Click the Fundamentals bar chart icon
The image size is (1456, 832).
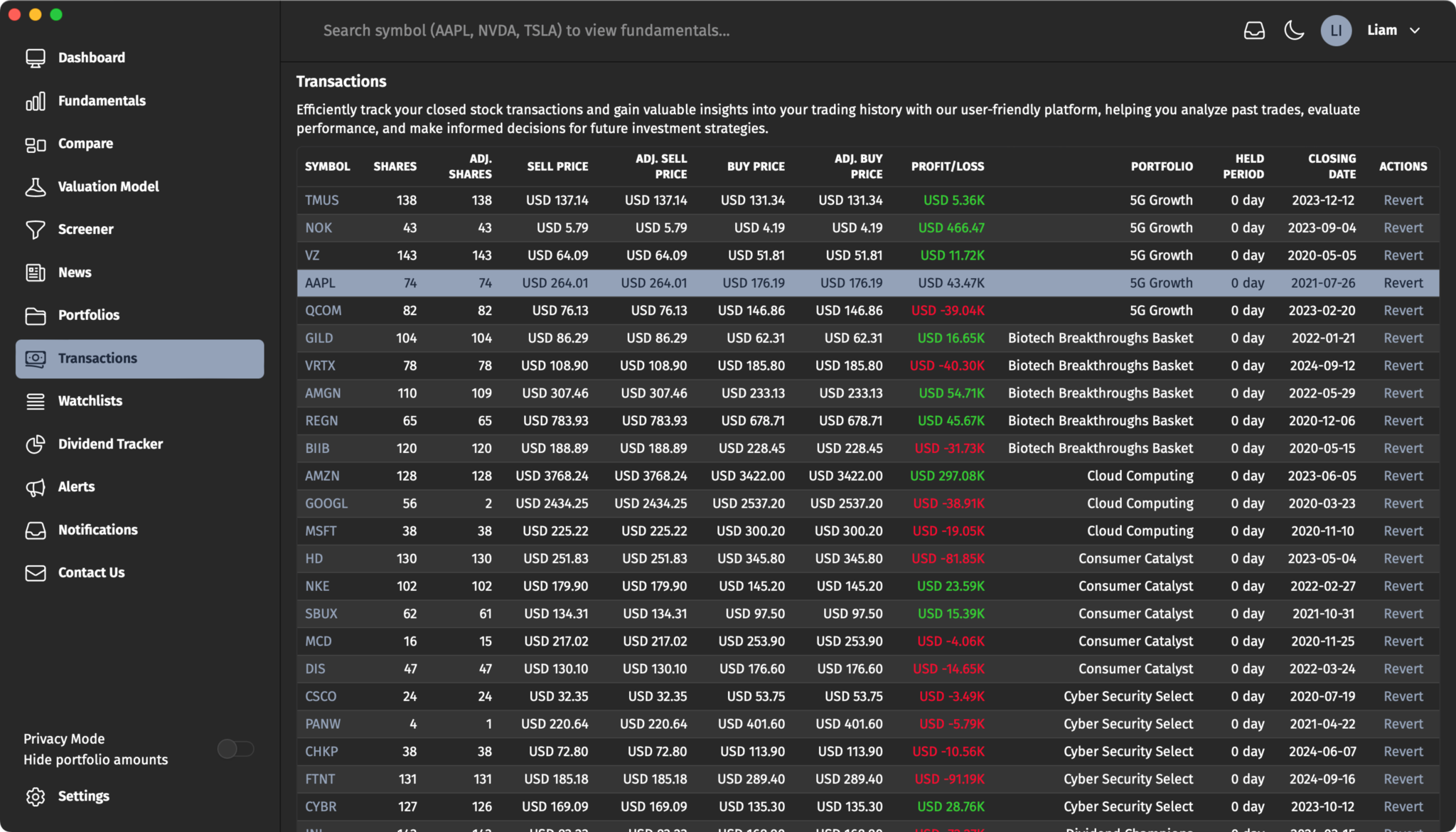(x=35, y=101)
